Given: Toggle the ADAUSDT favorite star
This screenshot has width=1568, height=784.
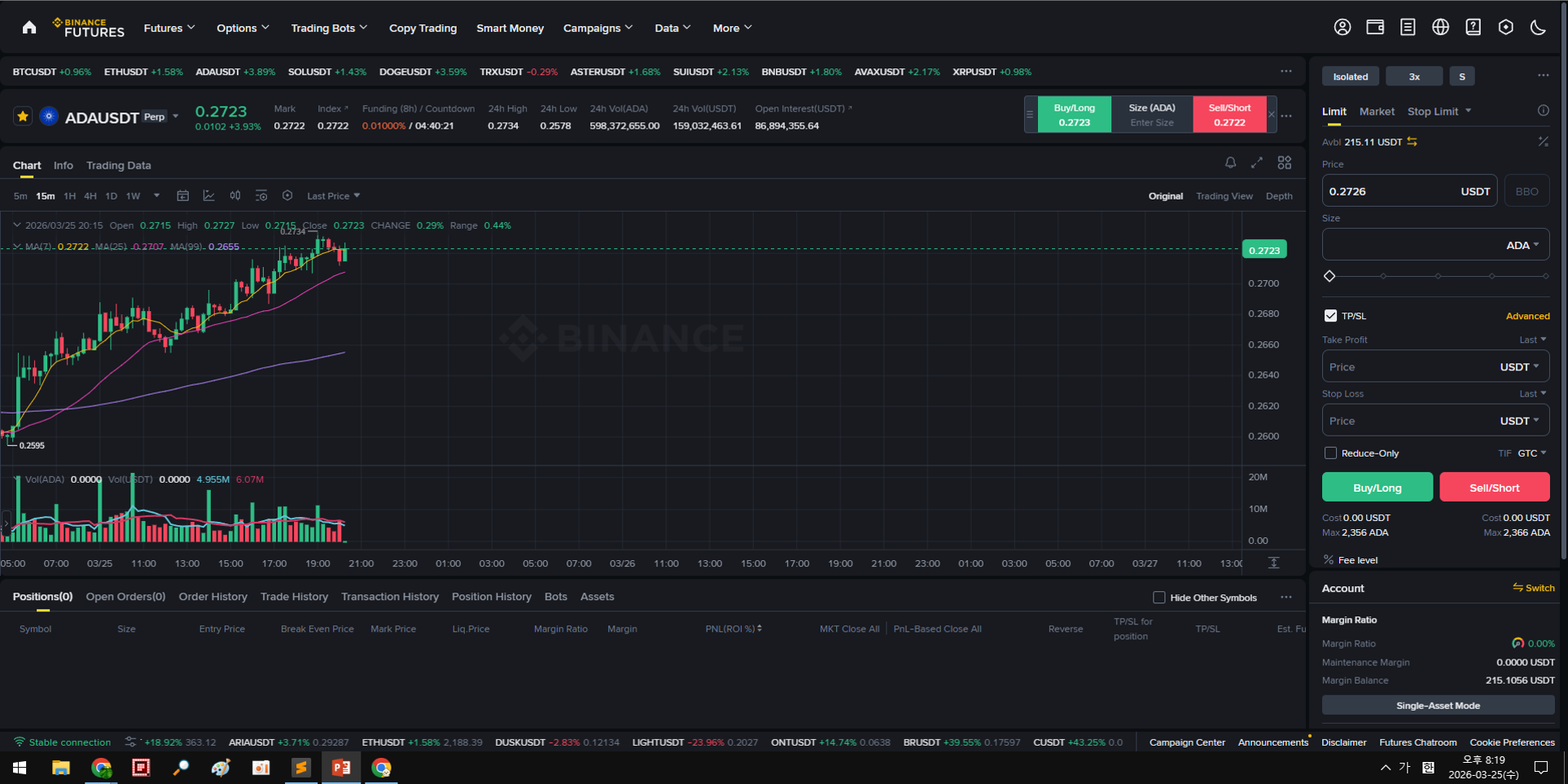Looking at the screenshot, I should (23, 116).
